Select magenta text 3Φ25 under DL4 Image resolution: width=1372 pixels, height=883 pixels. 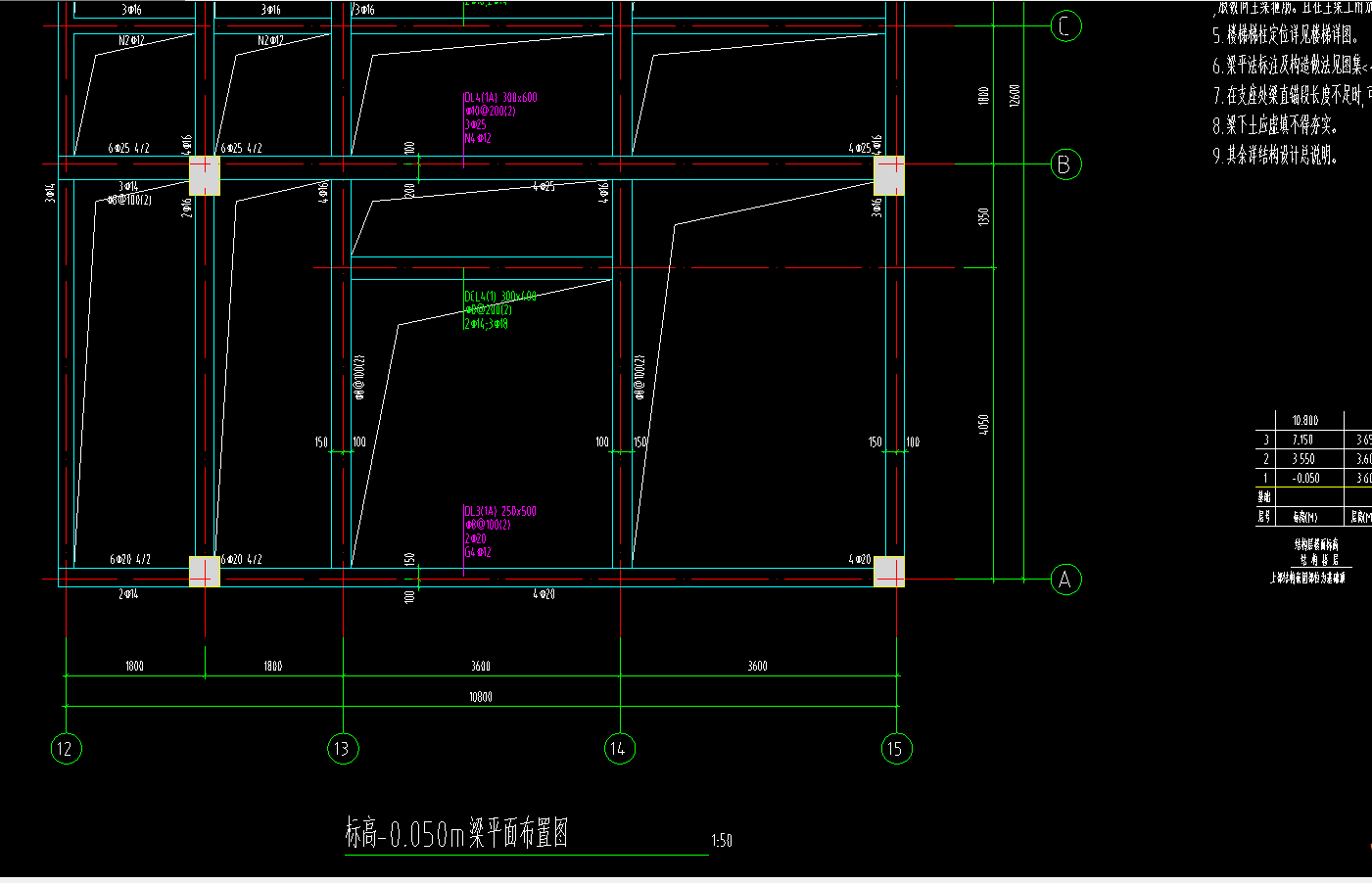pos(475,125)
